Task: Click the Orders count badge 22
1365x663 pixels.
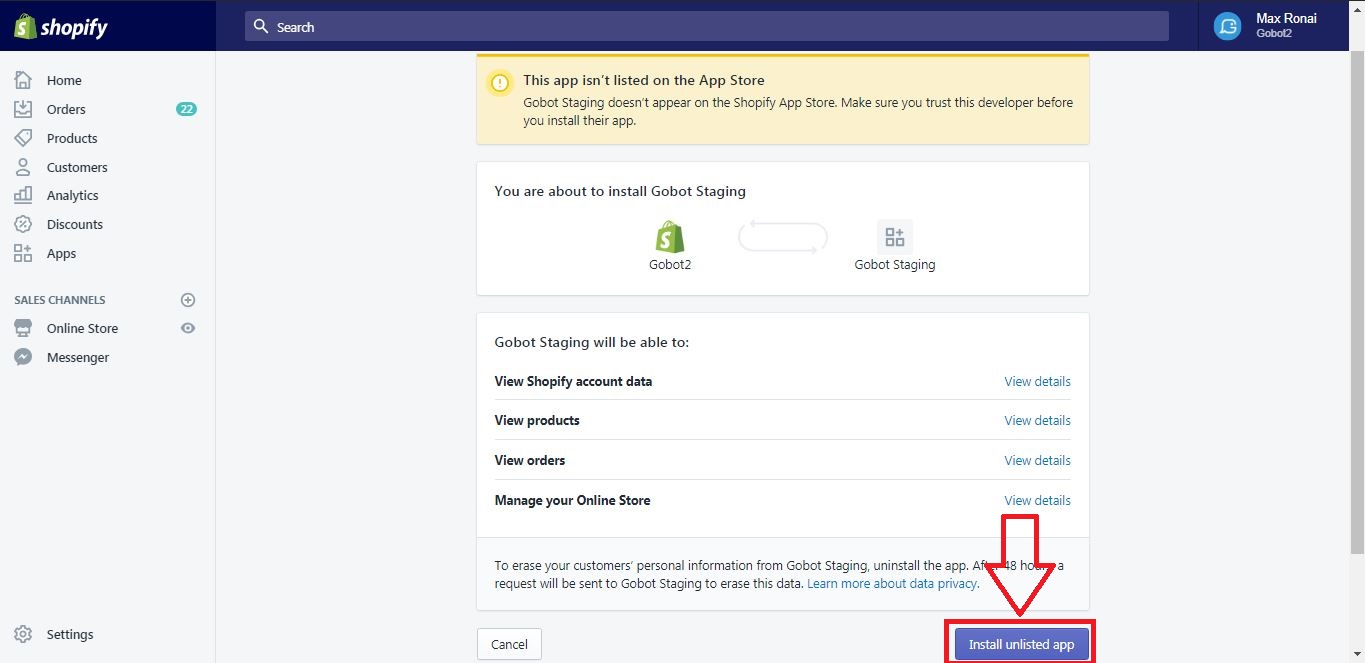Action: [186, 109]
